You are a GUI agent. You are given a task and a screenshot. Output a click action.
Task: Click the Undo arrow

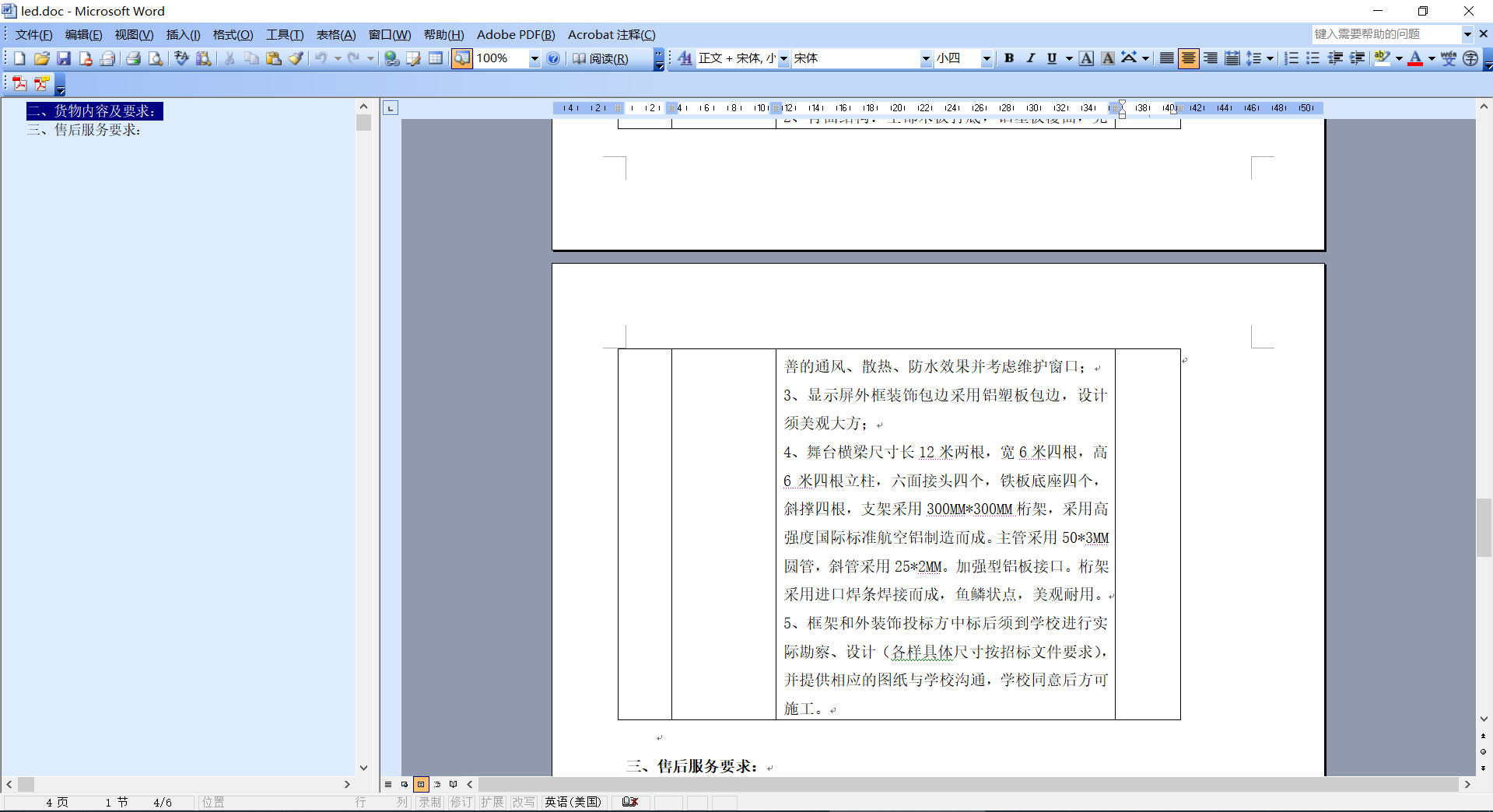321,58
